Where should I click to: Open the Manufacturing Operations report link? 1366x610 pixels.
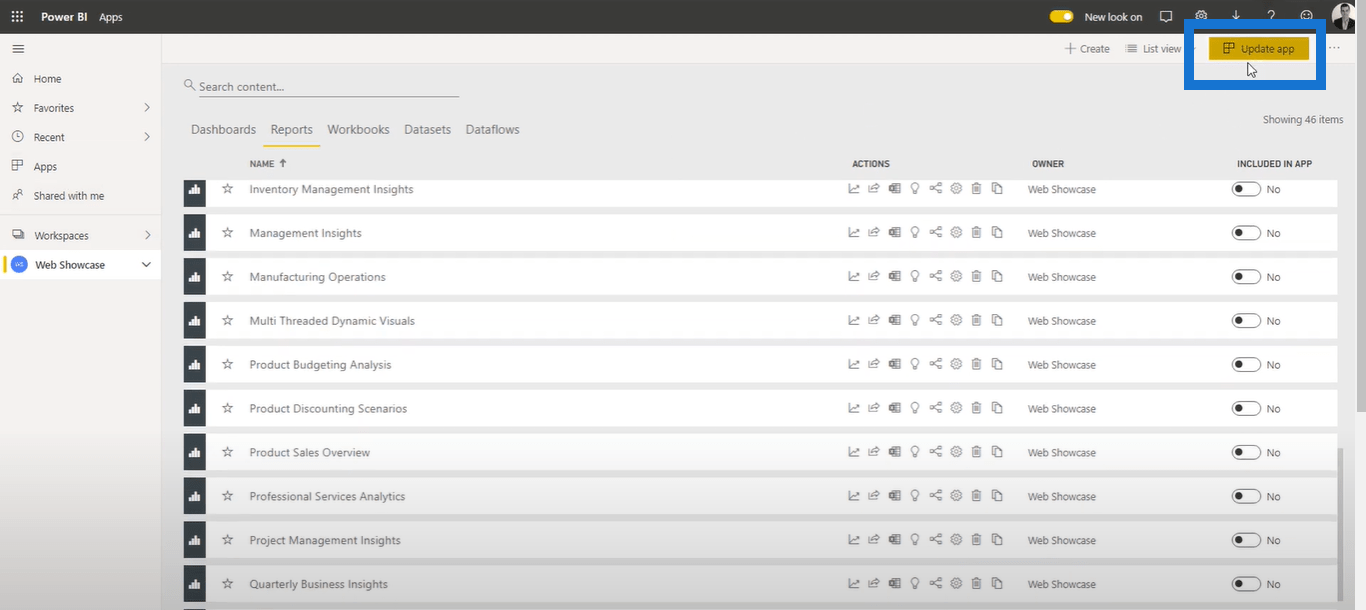[317, 277]
